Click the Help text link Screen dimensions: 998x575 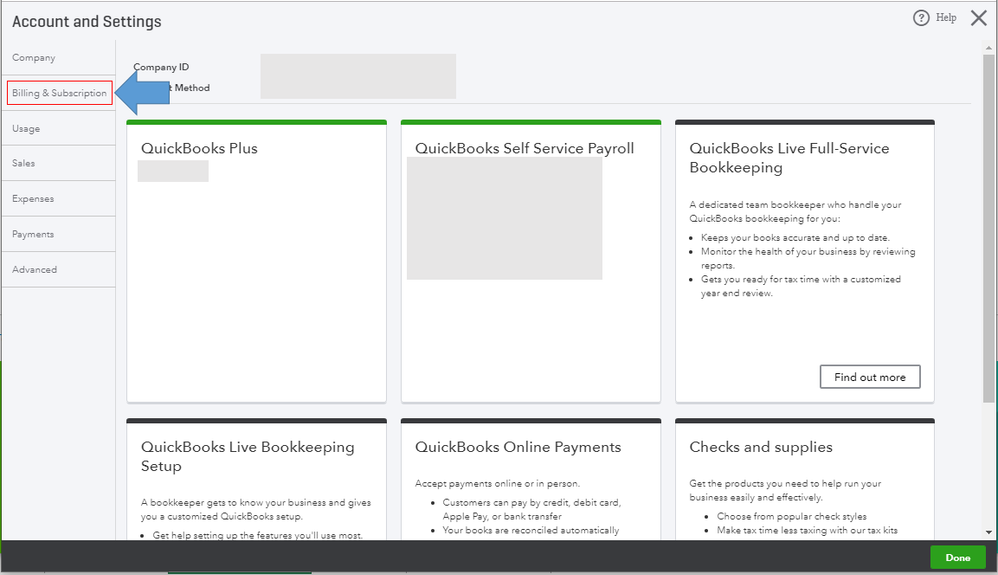pos(946,18)
